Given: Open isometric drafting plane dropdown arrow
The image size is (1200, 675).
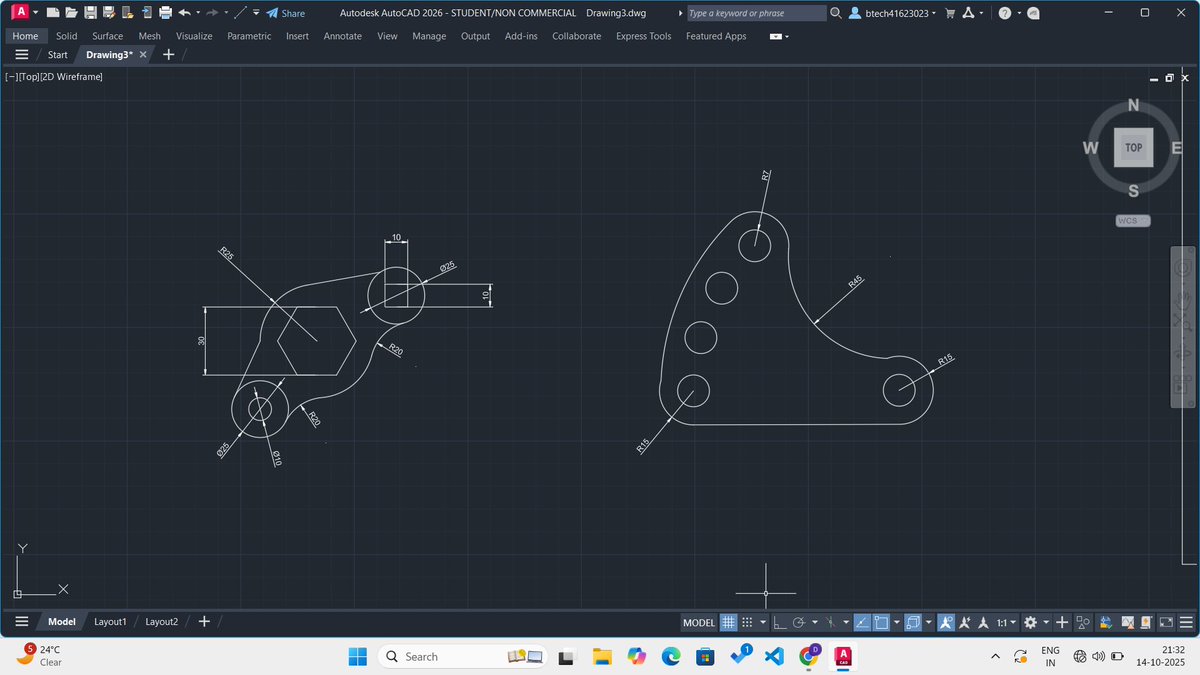Looking at the screenshot, I should pos(846,622).
